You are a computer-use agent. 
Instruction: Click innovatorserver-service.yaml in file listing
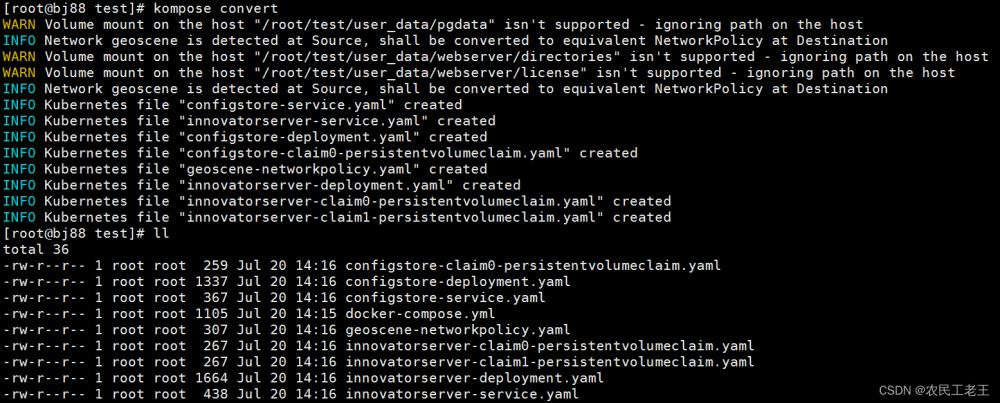tap(462, 394)
